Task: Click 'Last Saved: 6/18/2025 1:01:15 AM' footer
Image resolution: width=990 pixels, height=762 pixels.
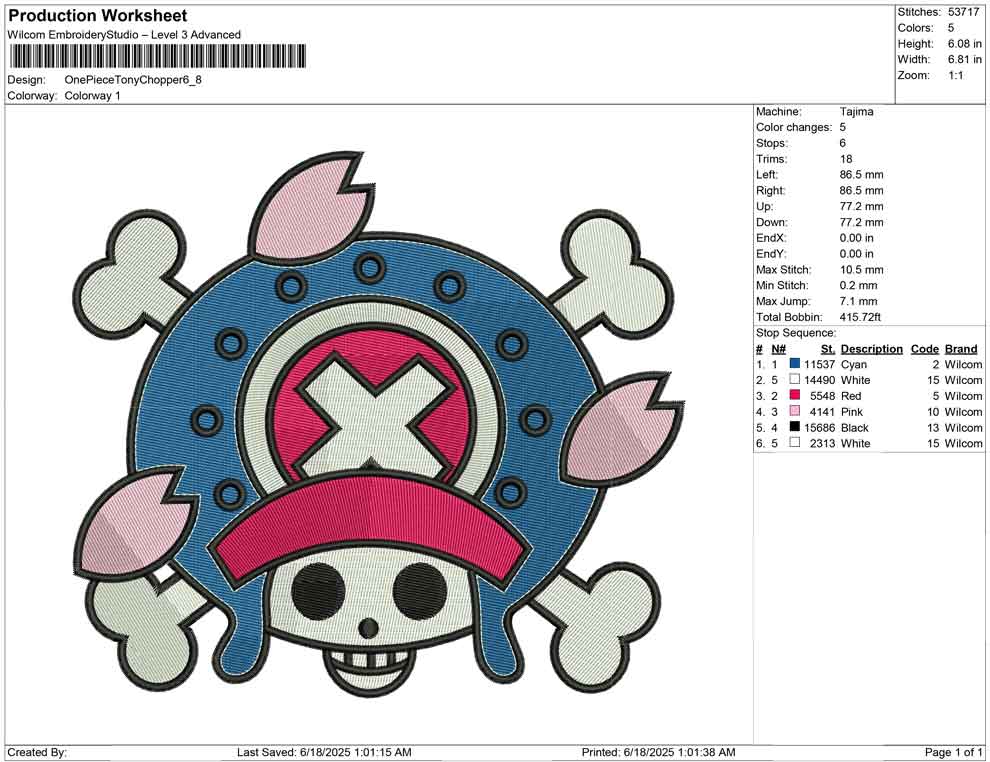Action: [325, 752]
